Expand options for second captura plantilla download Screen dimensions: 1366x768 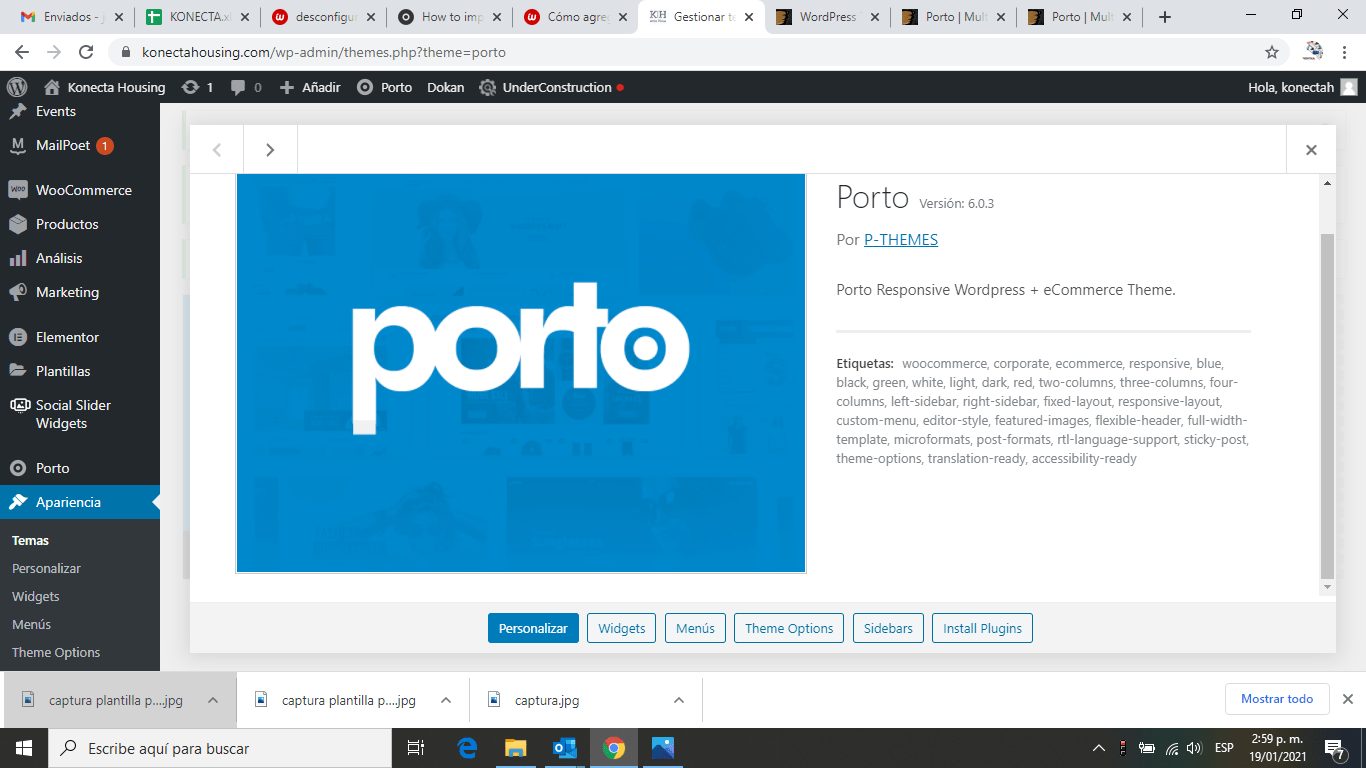coord(446,700)
